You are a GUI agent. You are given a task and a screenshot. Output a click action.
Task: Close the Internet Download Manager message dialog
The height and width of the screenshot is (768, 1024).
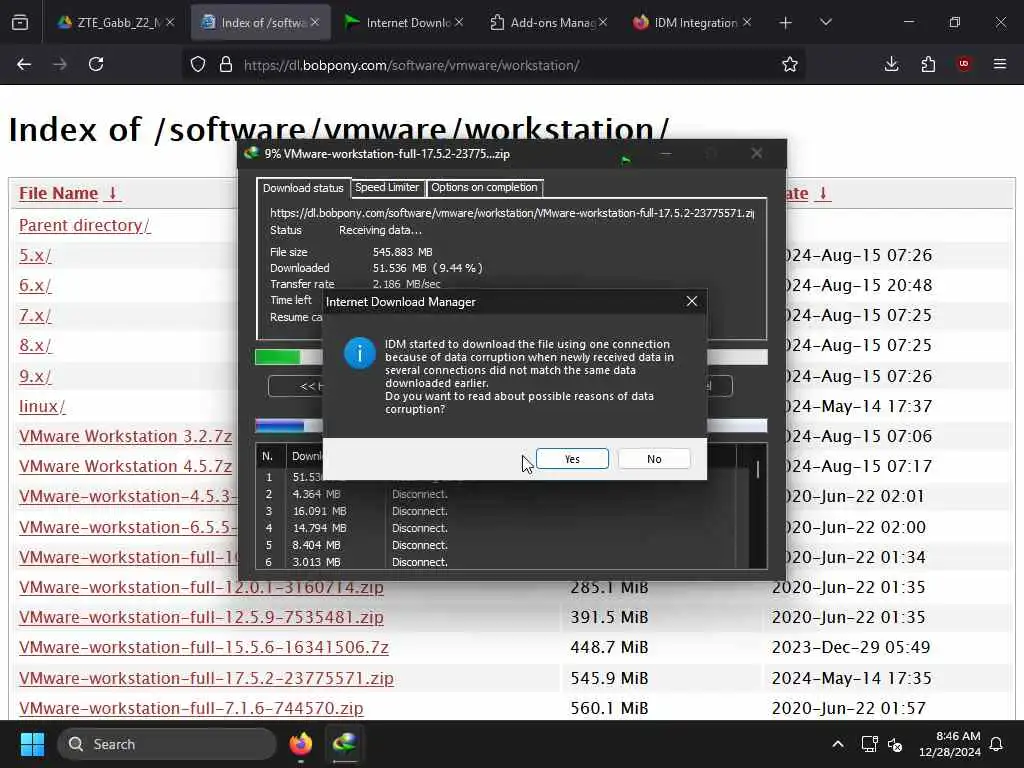click(x=692, y=301)
